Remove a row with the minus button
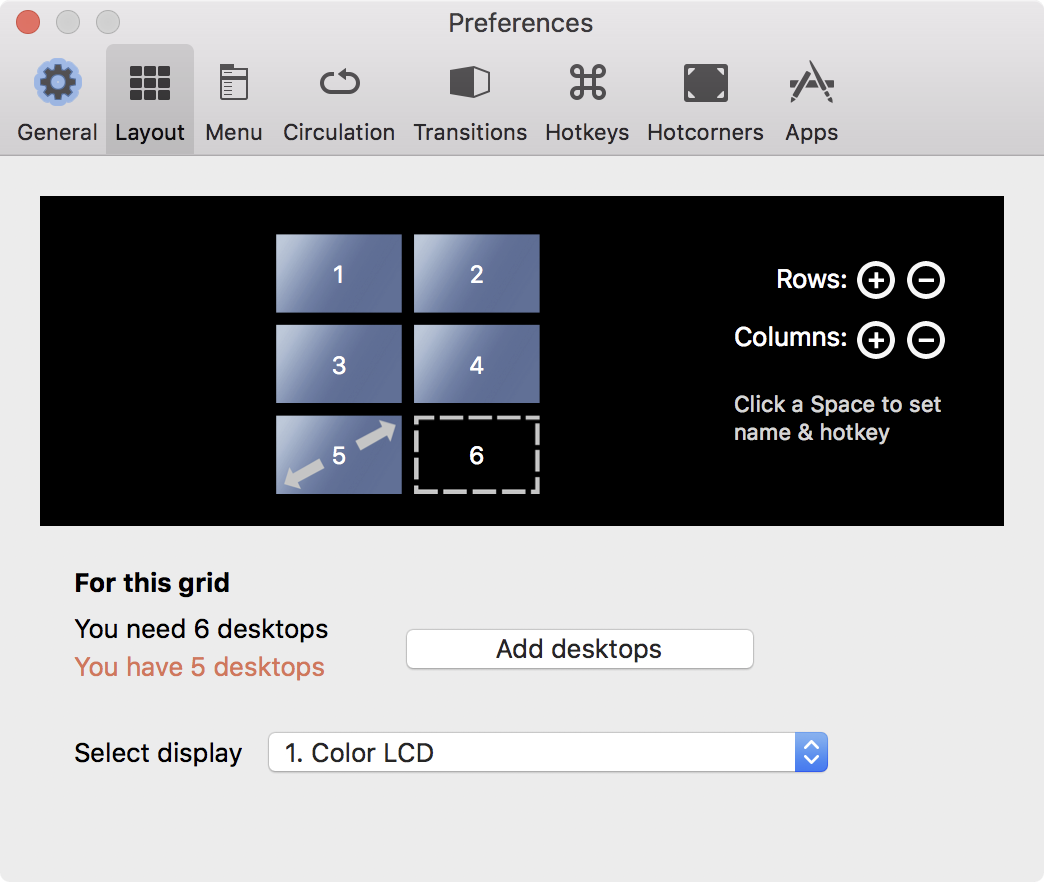The width and height of the screenshot is (1044, 882). (926, 281)
